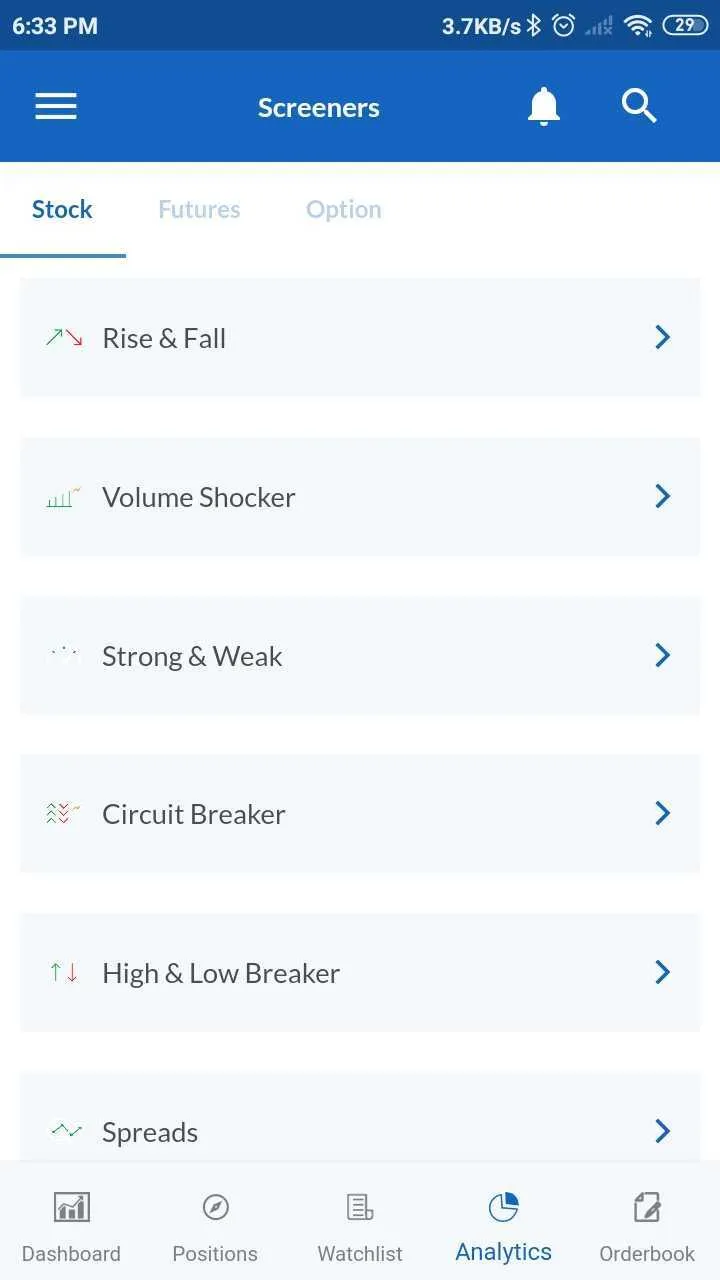This screenshot has height=1280, width=720.
Task: Expand Rise & Fall chevron
Action: coord(662,337)
